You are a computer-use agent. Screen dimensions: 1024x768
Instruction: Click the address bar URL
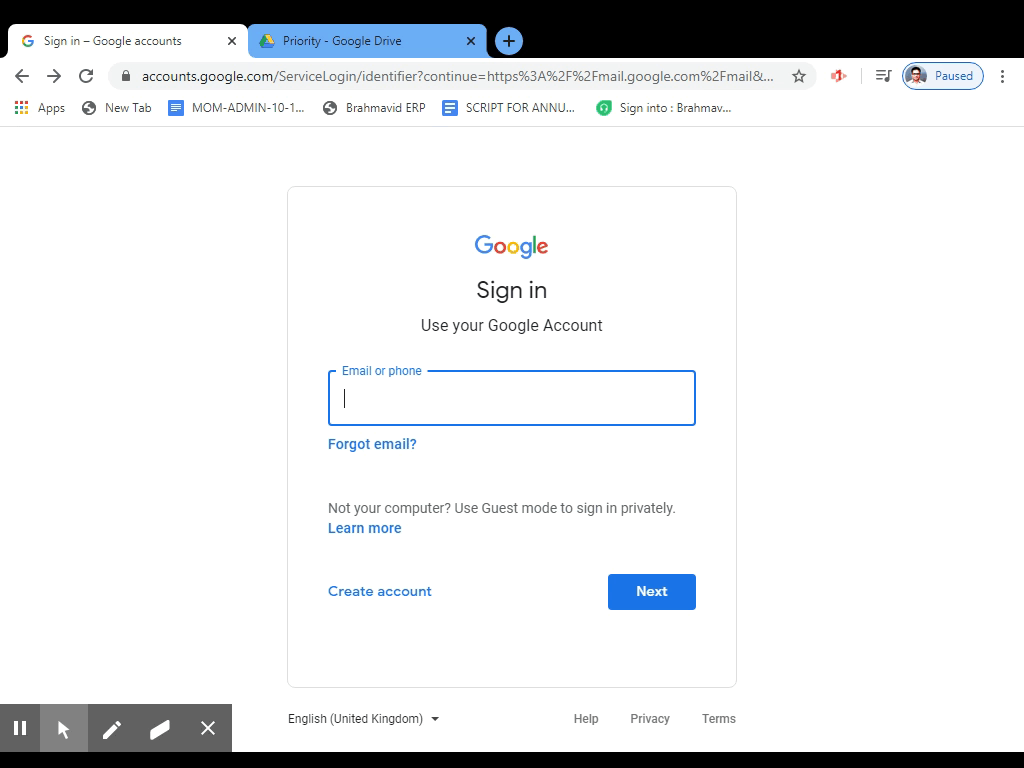(457, 76)
